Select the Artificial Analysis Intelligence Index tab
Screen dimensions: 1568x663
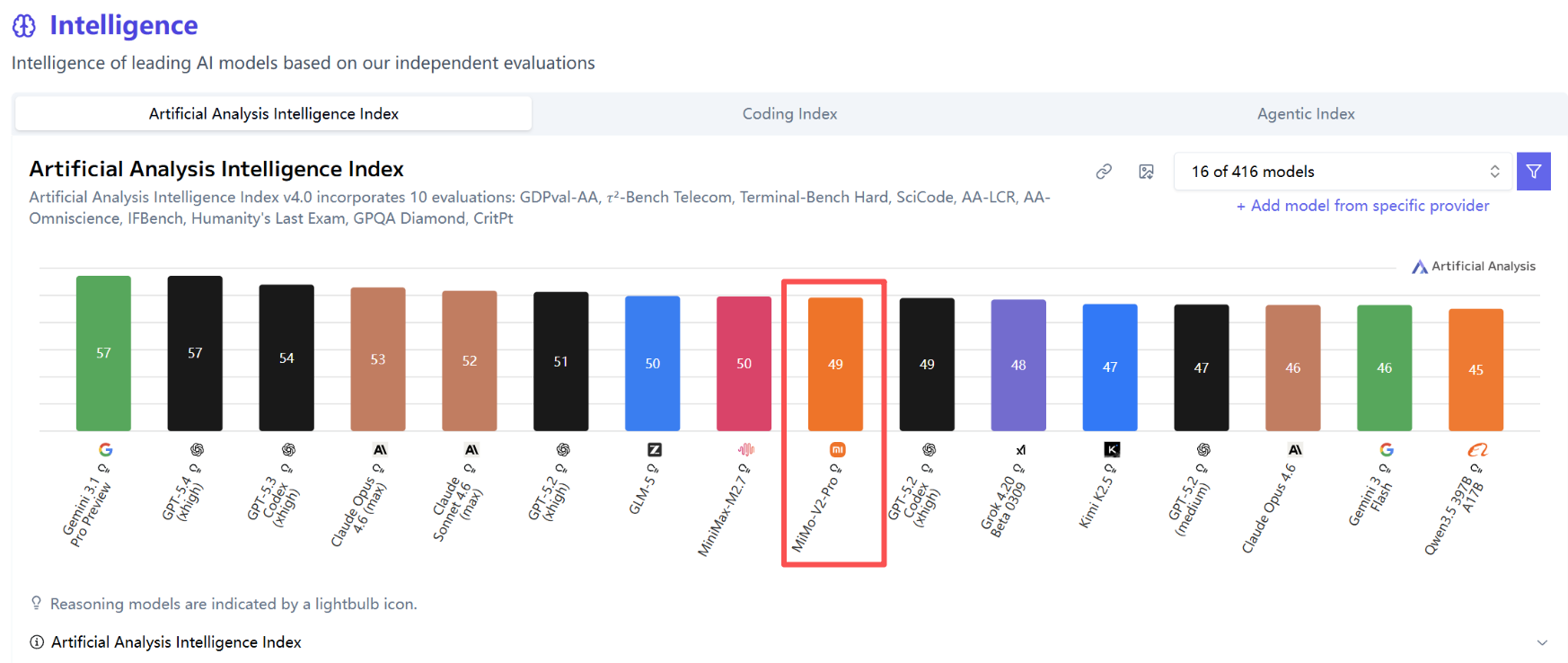(x=274, y=114)
